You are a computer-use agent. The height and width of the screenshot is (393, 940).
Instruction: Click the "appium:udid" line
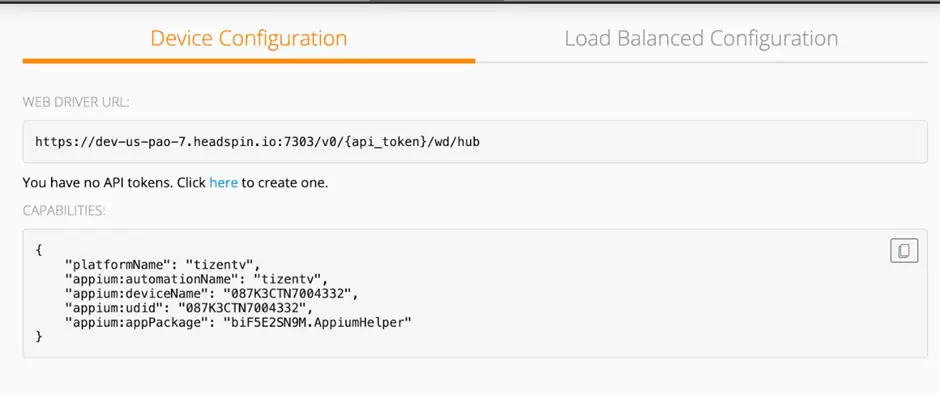pyautogui.click(x=189, y=308)
